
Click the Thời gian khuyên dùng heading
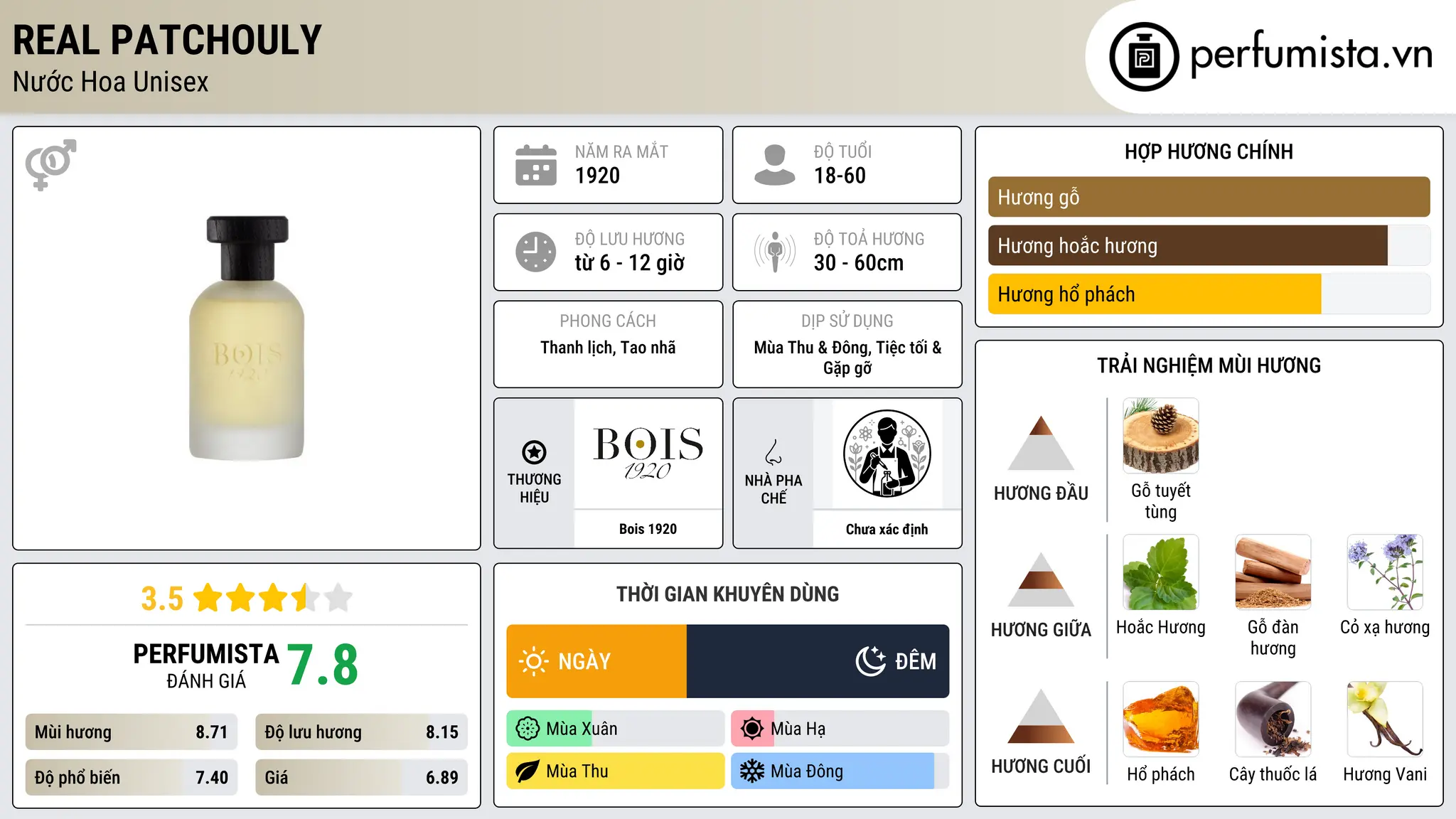[x=727, y=594]
